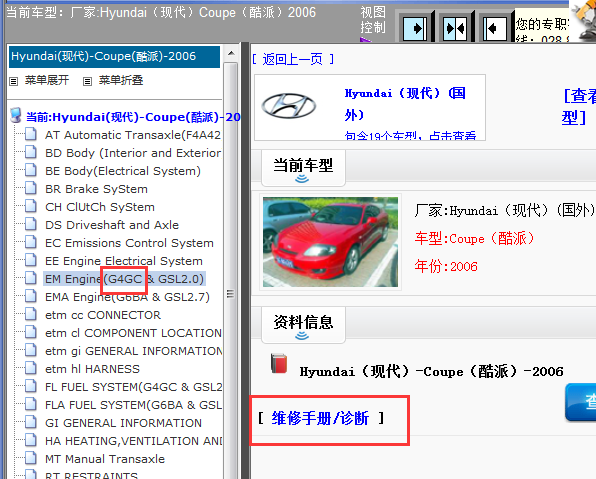Click the right-arrow view control button
The height and width of the screenshot is (479, 596).
click(415, 29)
